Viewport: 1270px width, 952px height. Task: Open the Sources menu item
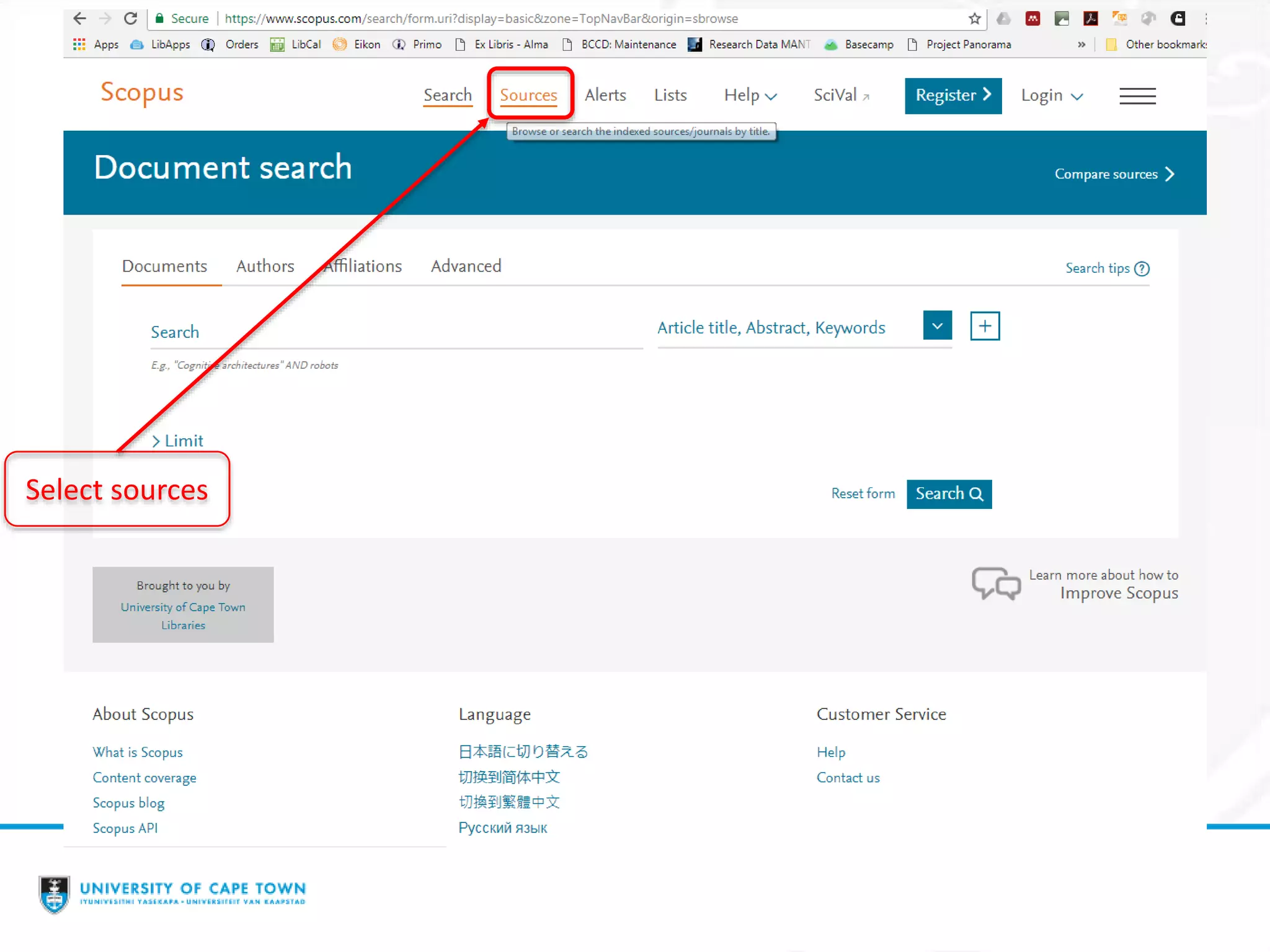pos(528,95)
